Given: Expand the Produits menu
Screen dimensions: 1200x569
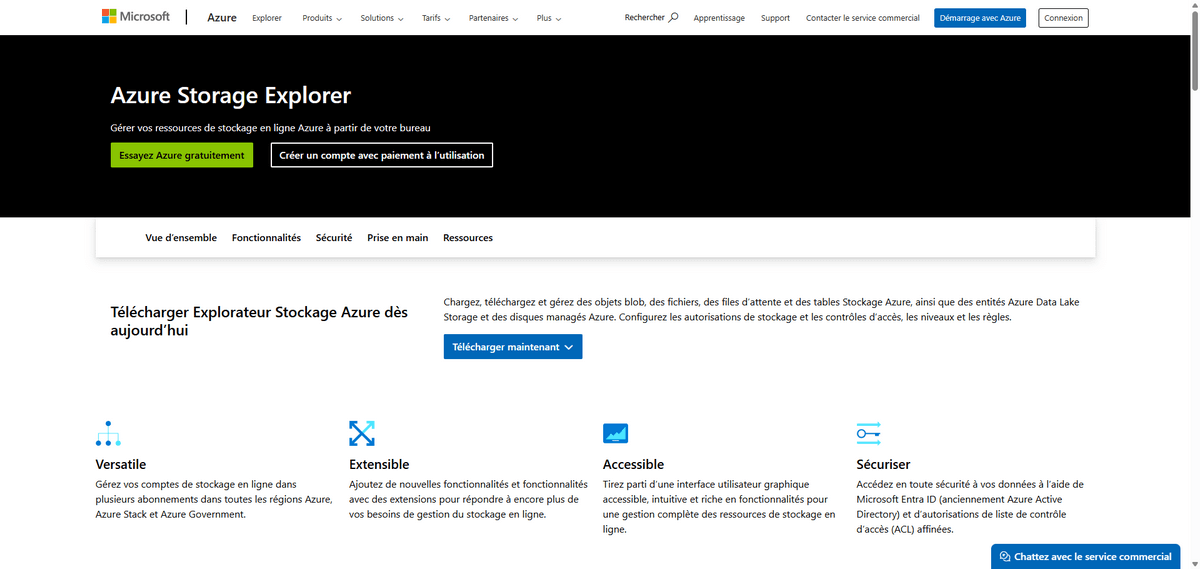Looking at the screenshot, I should [322, 18].
